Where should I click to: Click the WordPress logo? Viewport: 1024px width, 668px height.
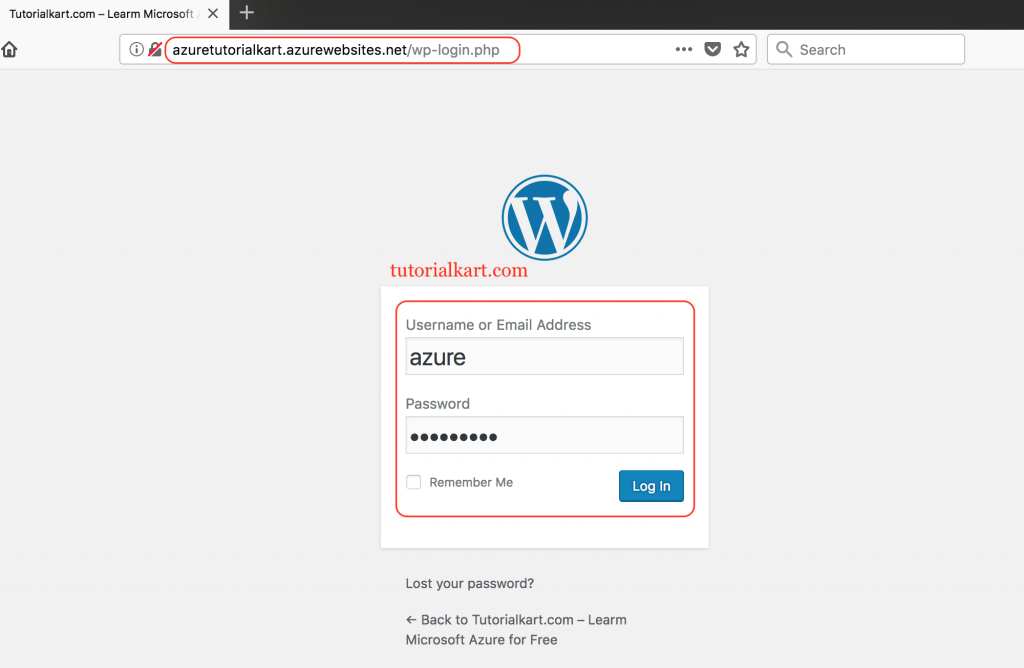tap(544, 217)
